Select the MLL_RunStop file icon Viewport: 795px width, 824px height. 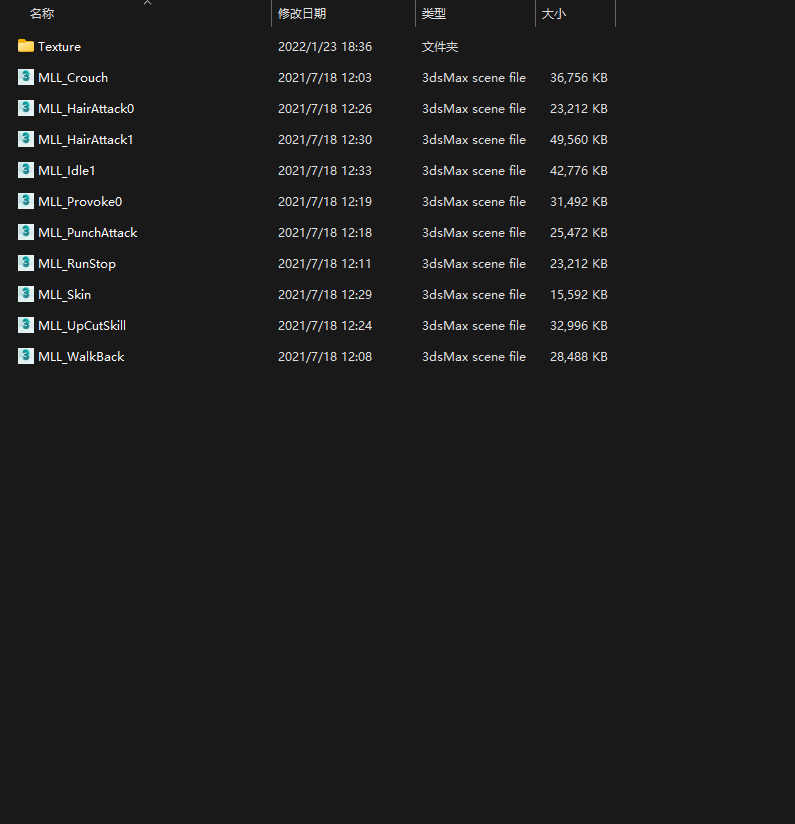26,263
